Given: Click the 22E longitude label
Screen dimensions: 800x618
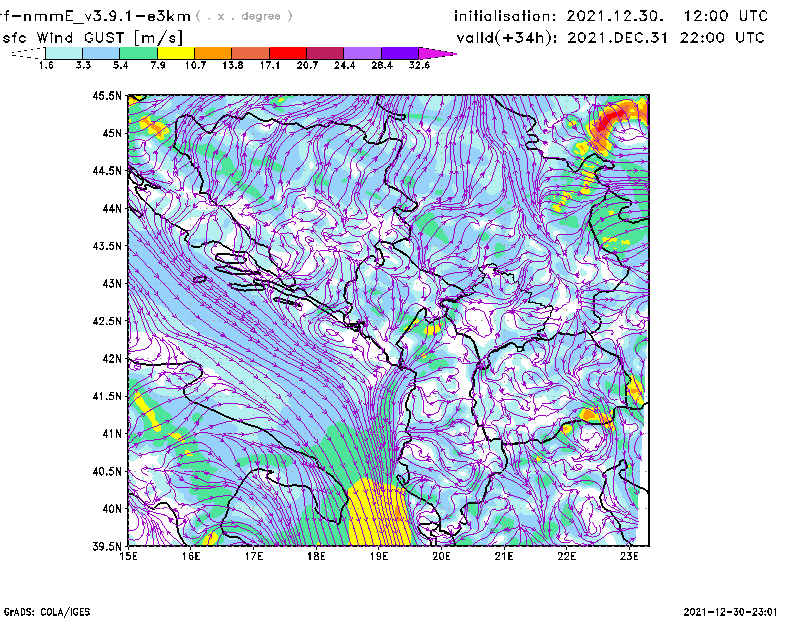Looking at the screenshot, I should tap(566, 556).
